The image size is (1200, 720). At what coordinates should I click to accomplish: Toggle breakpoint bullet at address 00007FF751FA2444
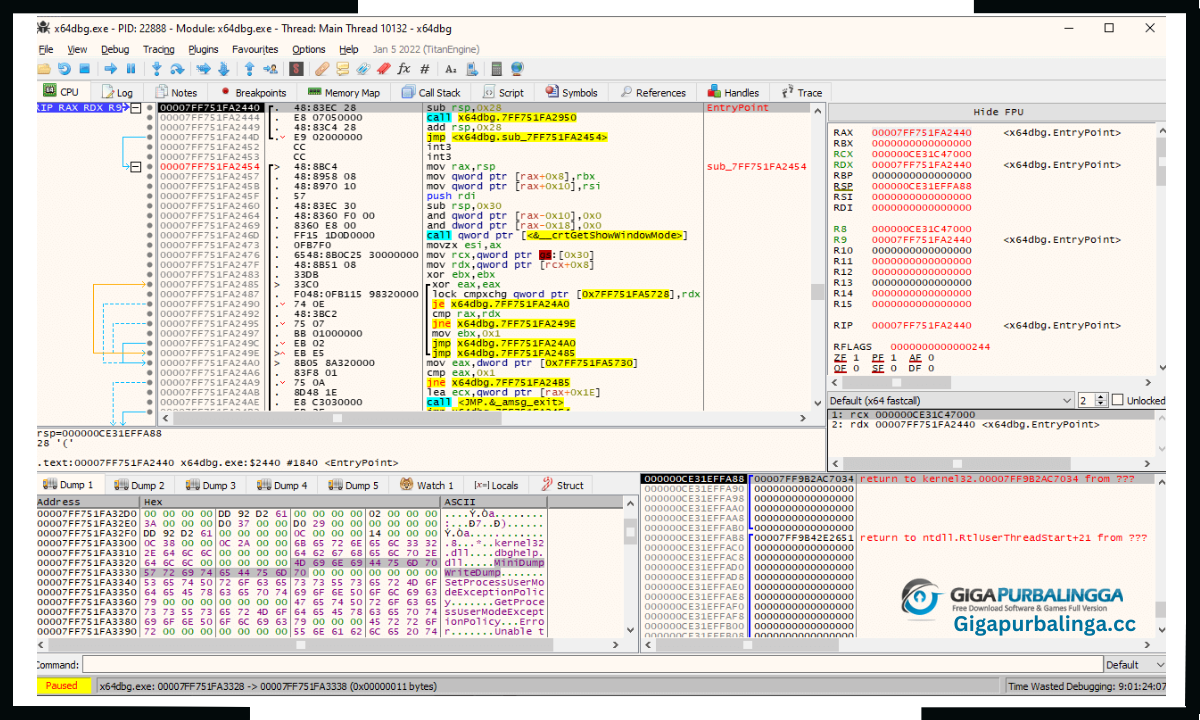pos(150,117)
